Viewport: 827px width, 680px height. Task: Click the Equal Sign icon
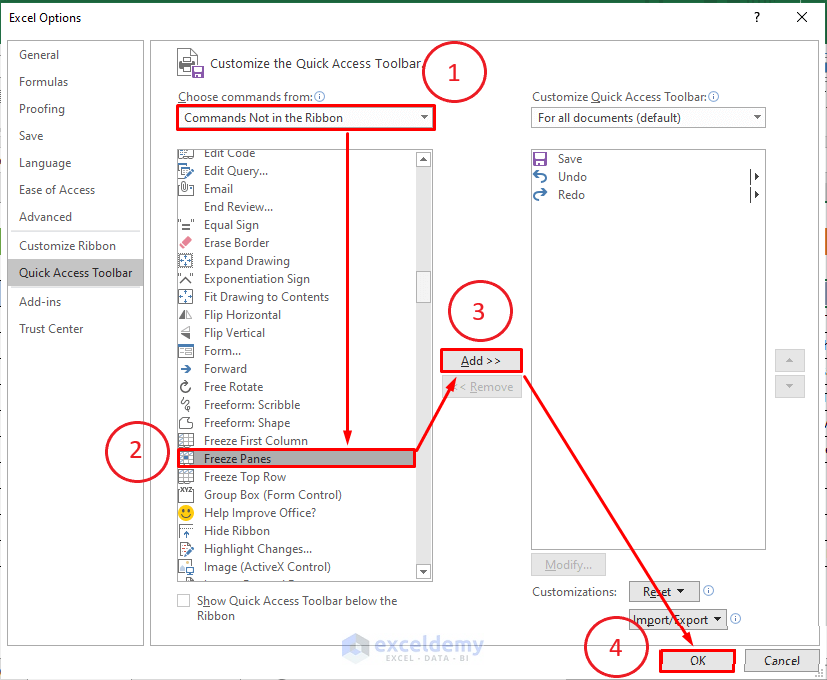[x=186, y=225]
